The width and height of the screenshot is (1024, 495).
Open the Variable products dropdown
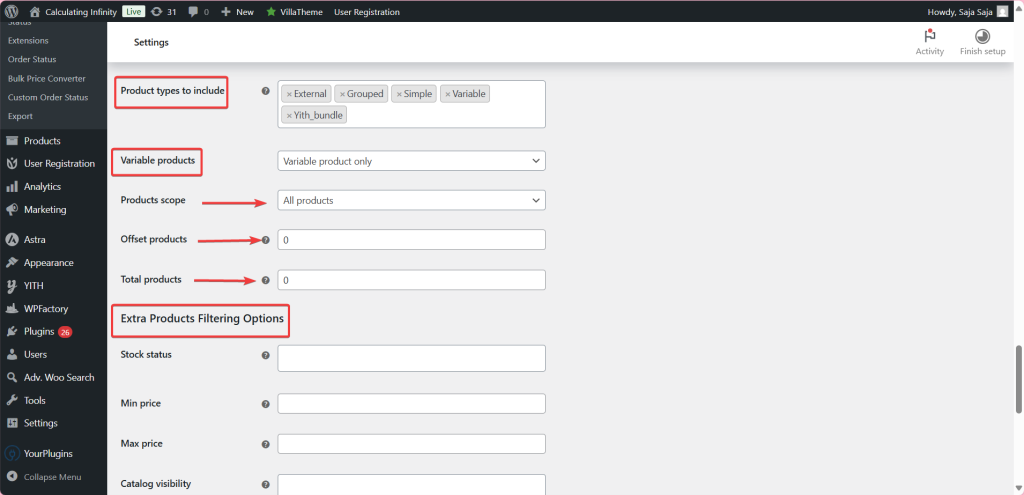[x=411, y=161]
